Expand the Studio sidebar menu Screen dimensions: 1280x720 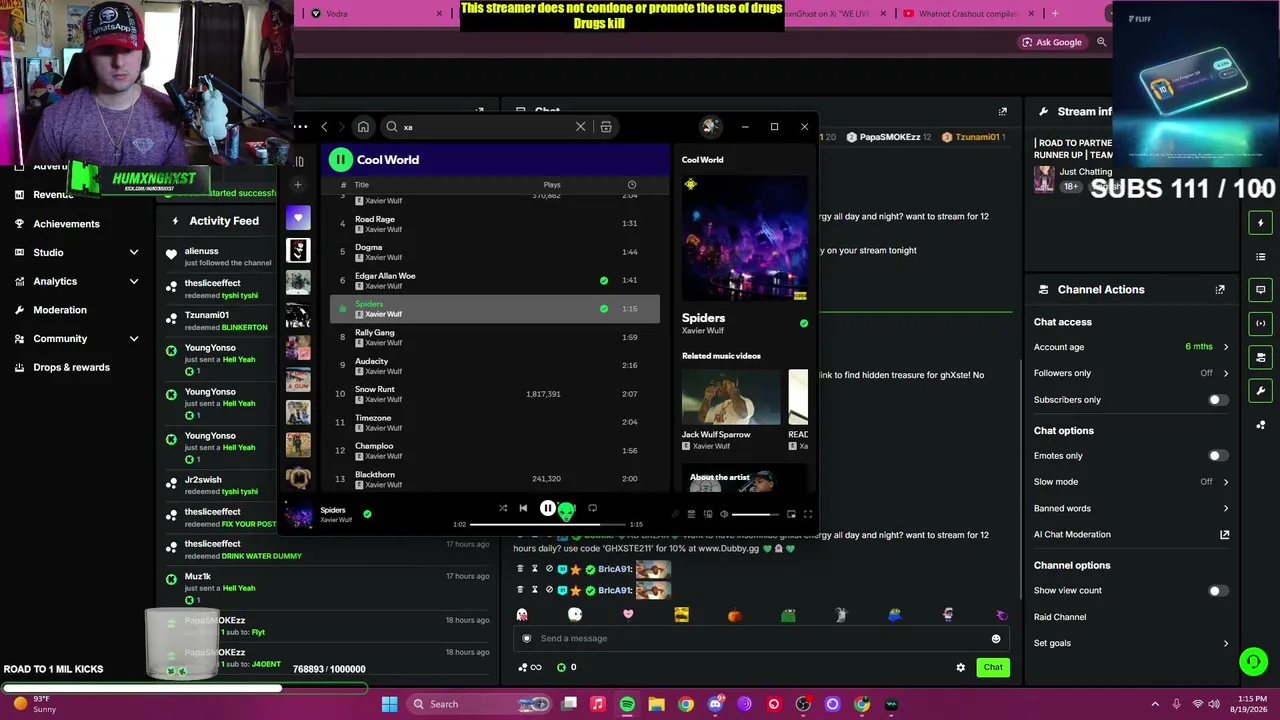tap(77, 252)
